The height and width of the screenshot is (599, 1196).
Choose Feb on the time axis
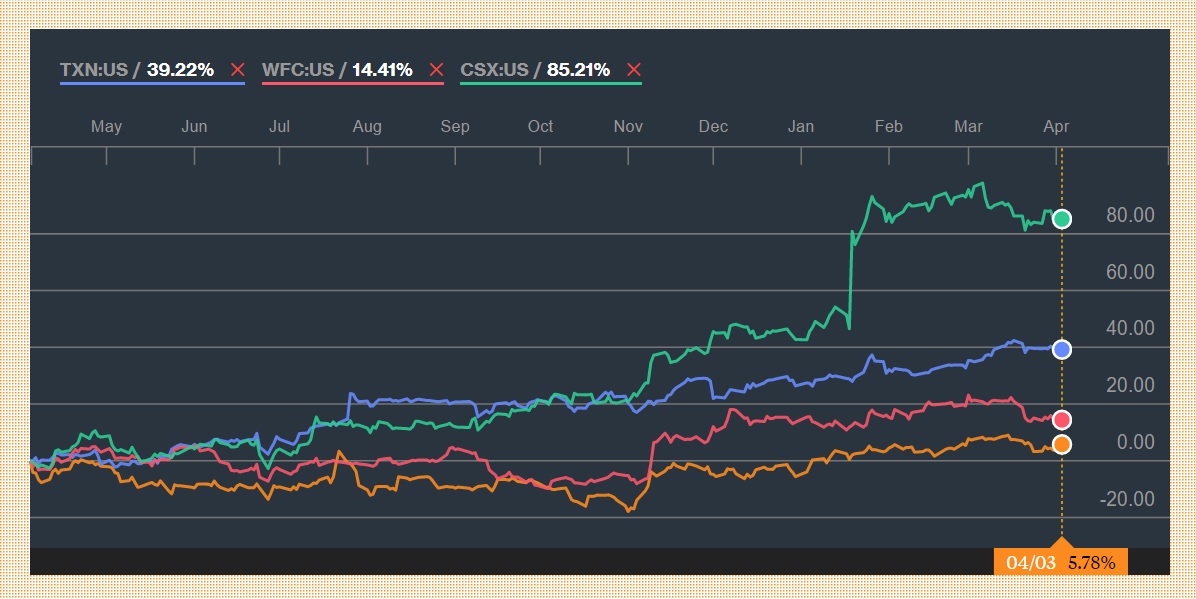coord(888,126)
